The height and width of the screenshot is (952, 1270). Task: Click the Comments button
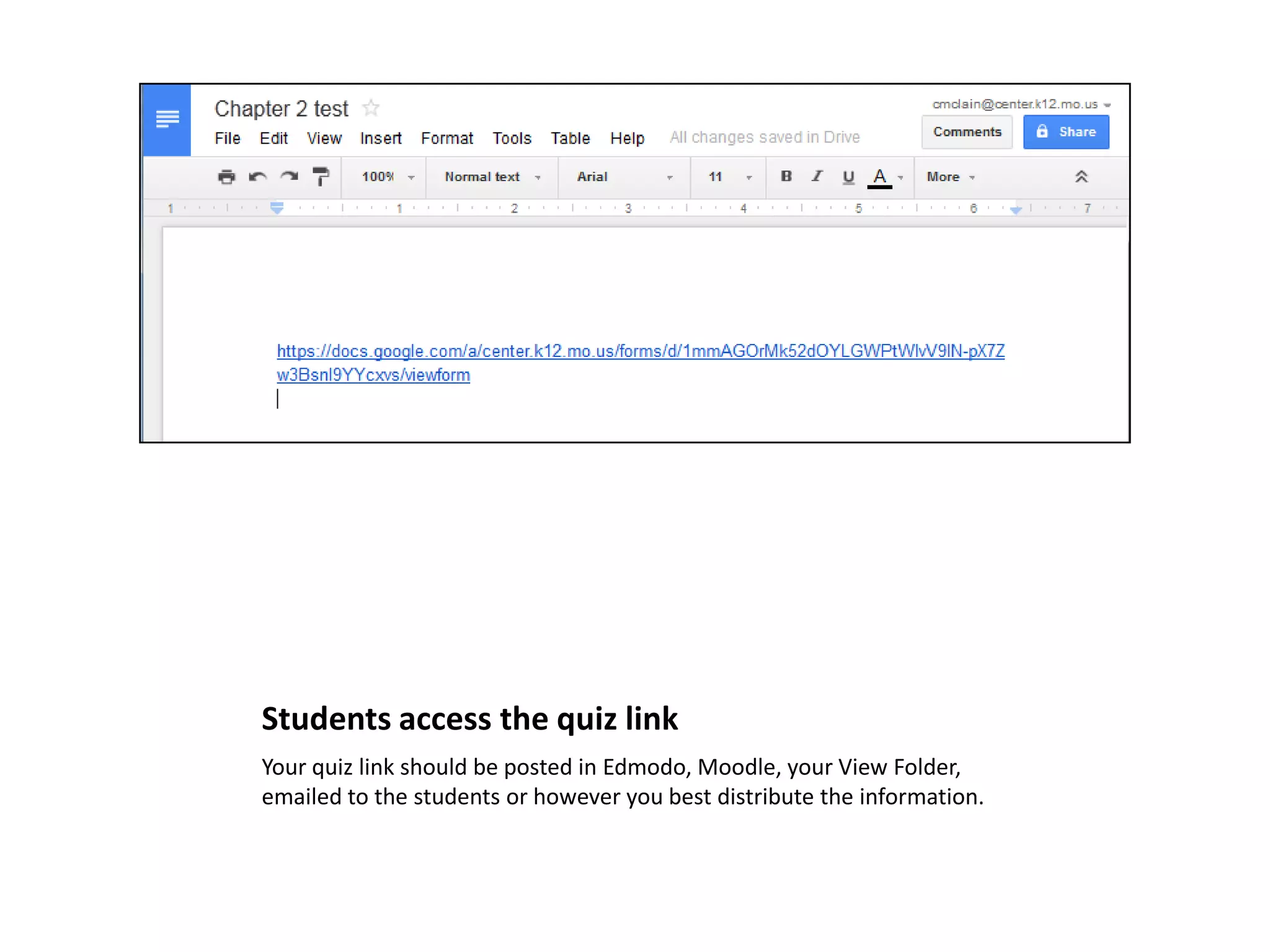[967, 132]
